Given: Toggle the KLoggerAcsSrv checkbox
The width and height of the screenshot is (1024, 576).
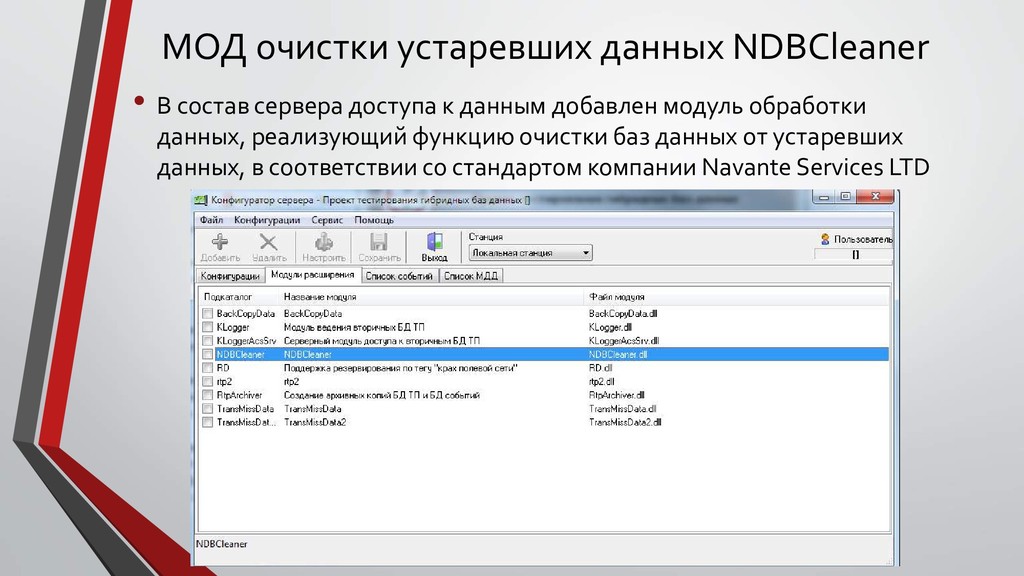Looking at the screenshot, I should (x=208, y=341).
